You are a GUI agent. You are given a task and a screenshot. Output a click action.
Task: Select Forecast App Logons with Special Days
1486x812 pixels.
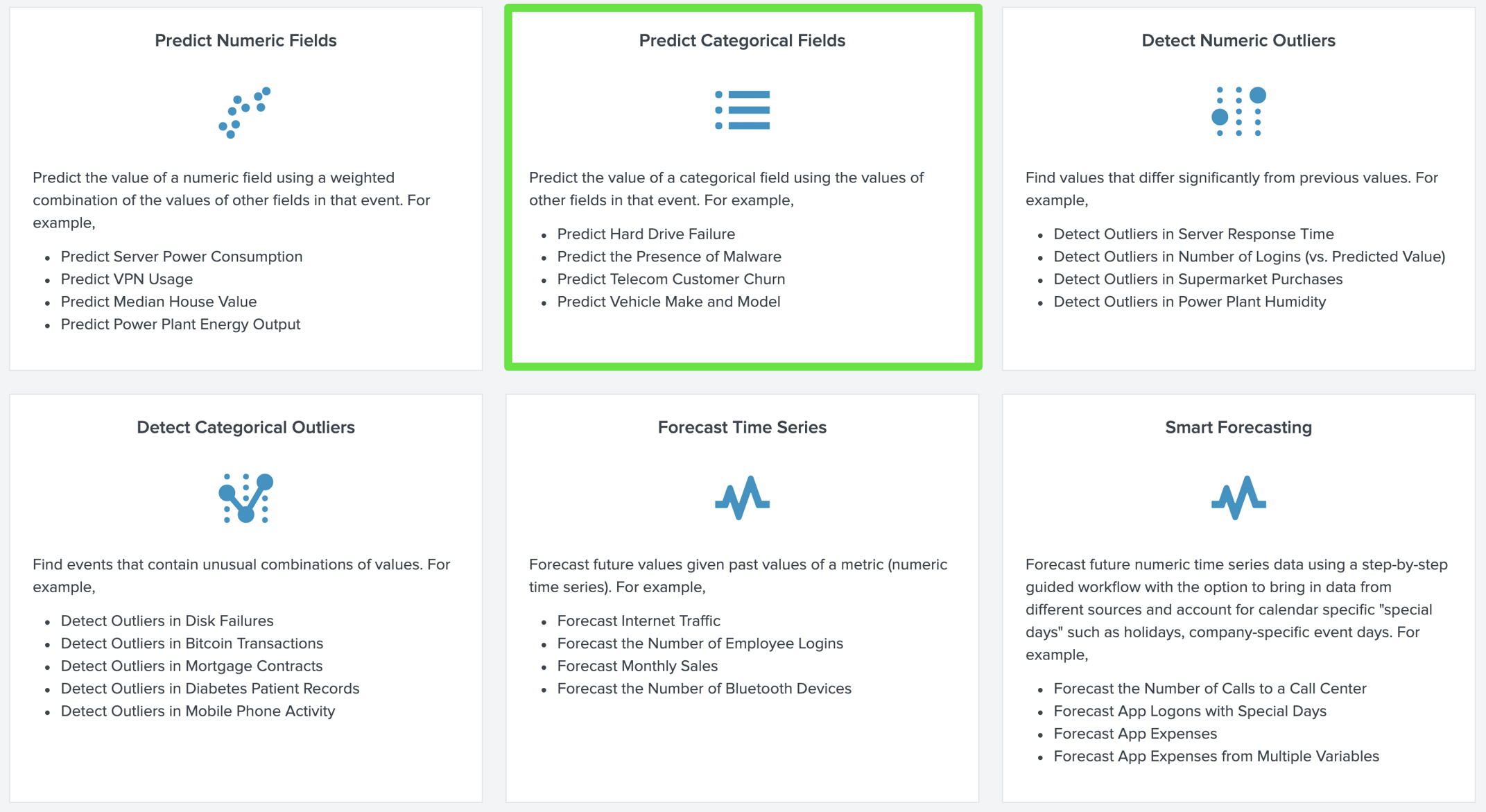1189,711
